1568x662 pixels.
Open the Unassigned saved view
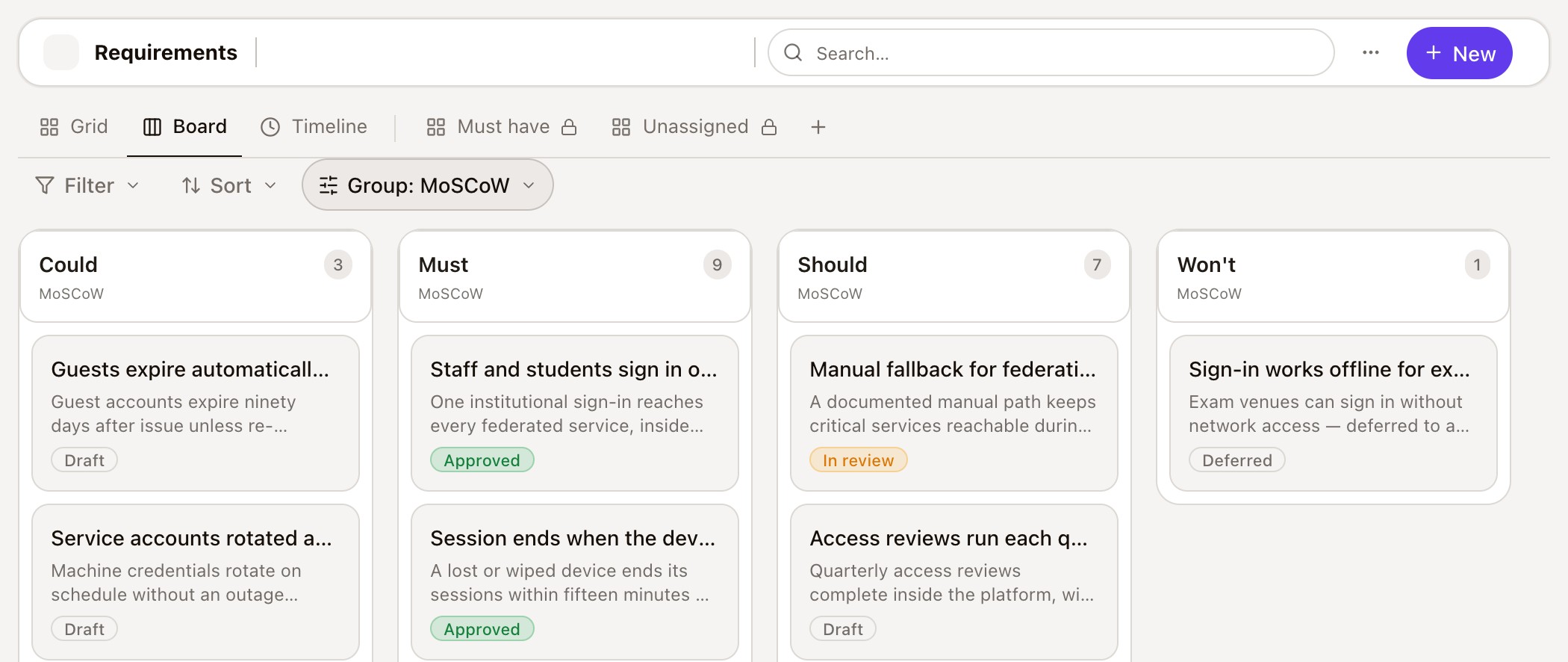694,127
